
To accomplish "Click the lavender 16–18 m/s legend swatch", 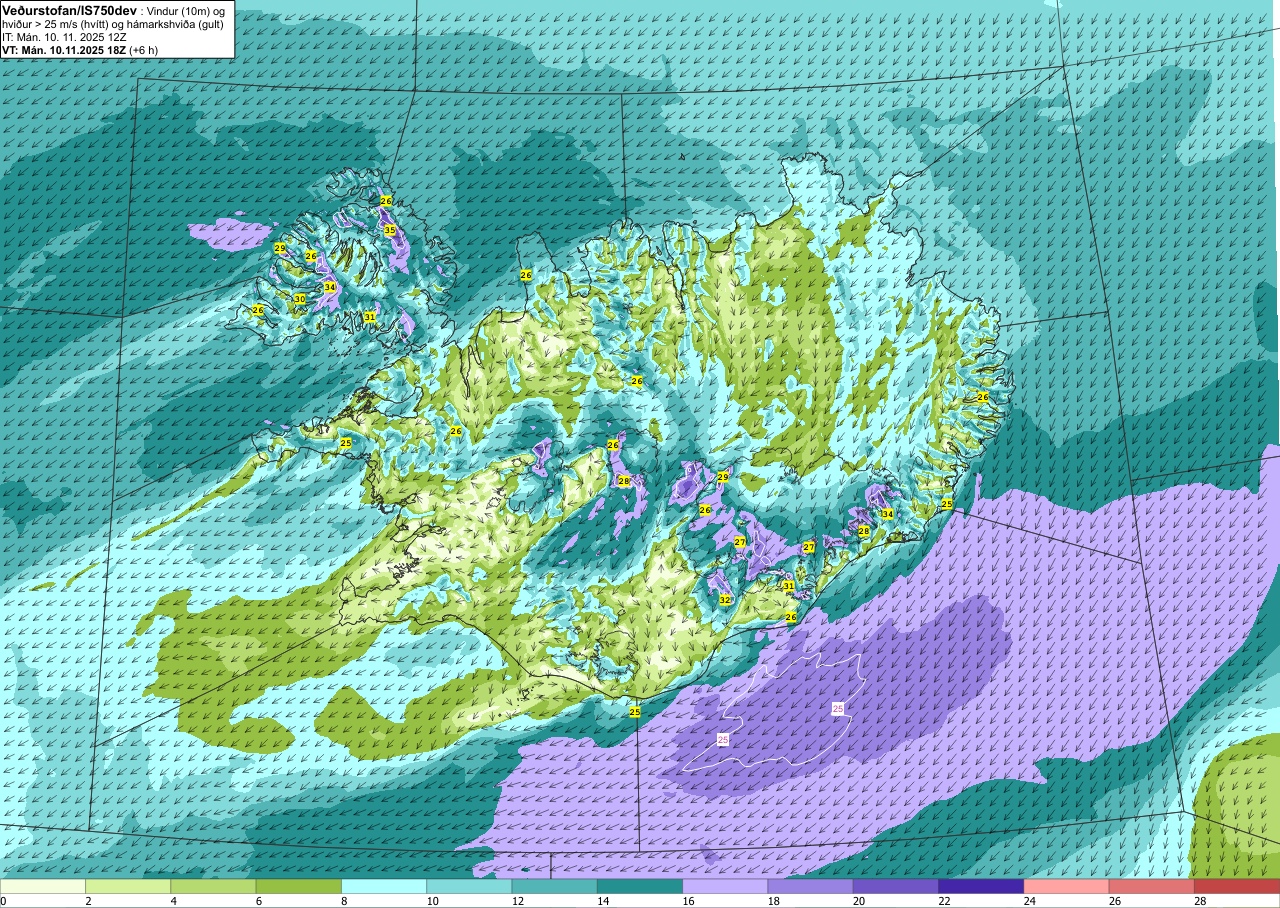I will (725, 886).
